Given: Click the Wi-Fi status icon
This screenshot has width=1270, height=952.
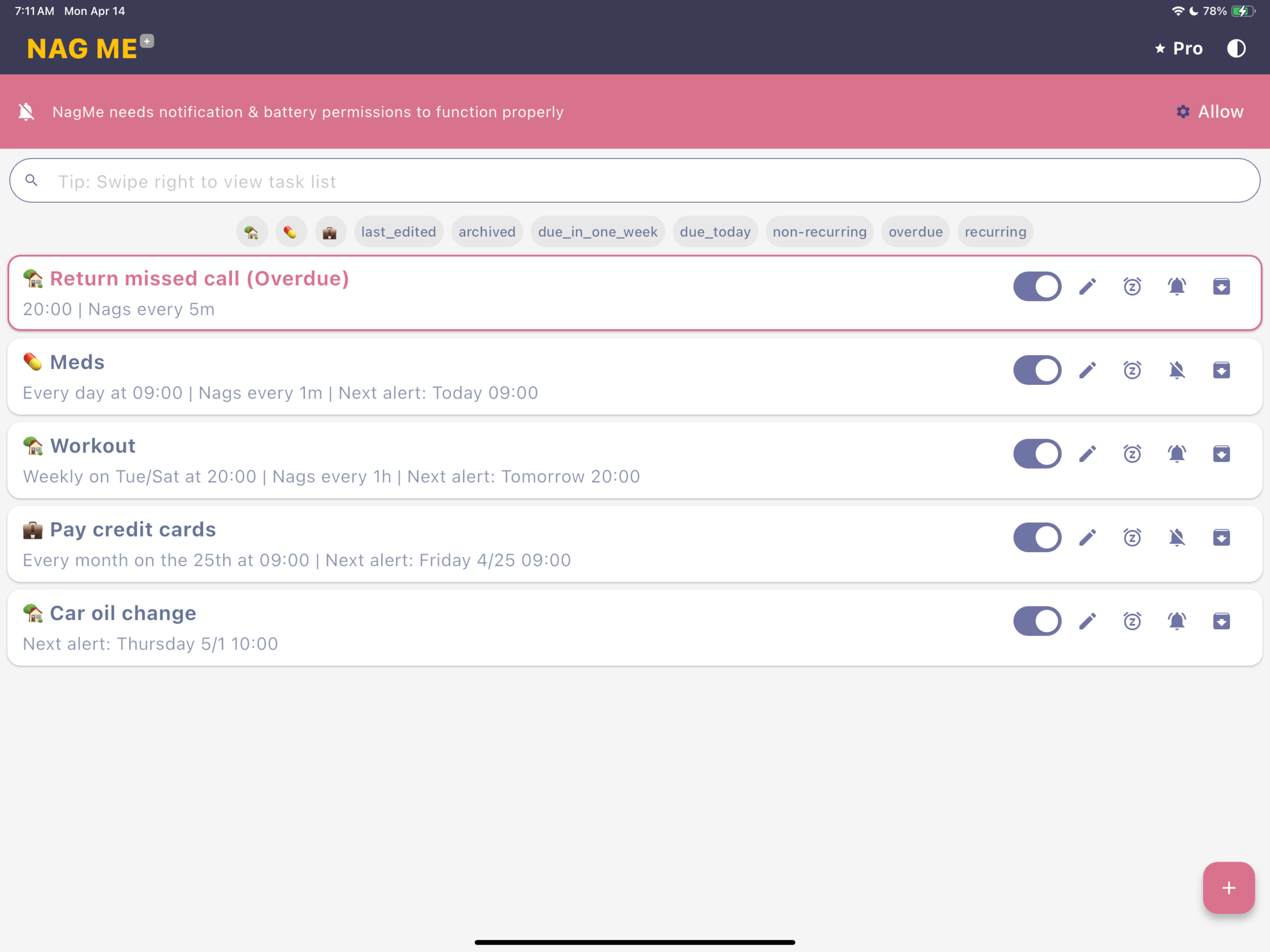Looking at the screenshot, I should (x=1178, y=11).
